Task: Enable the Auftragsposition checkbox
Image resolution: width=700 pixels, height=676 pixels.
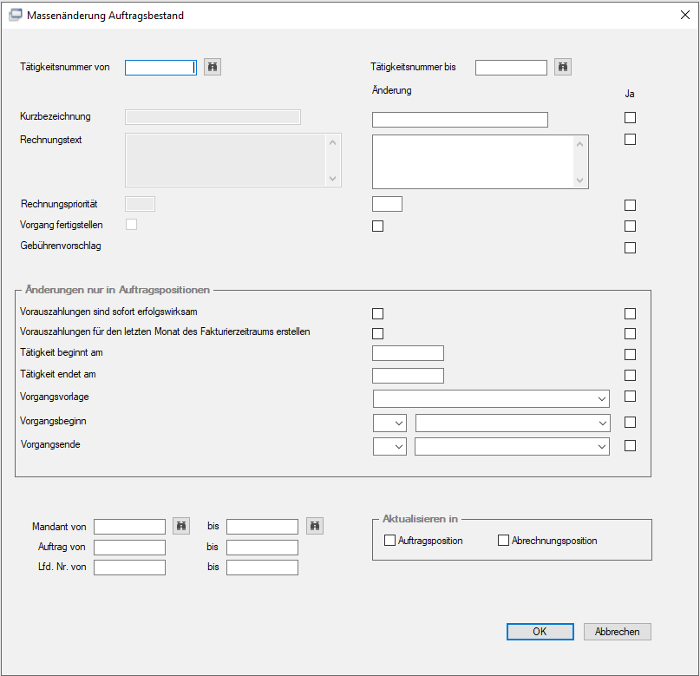Action: point(390,540)
